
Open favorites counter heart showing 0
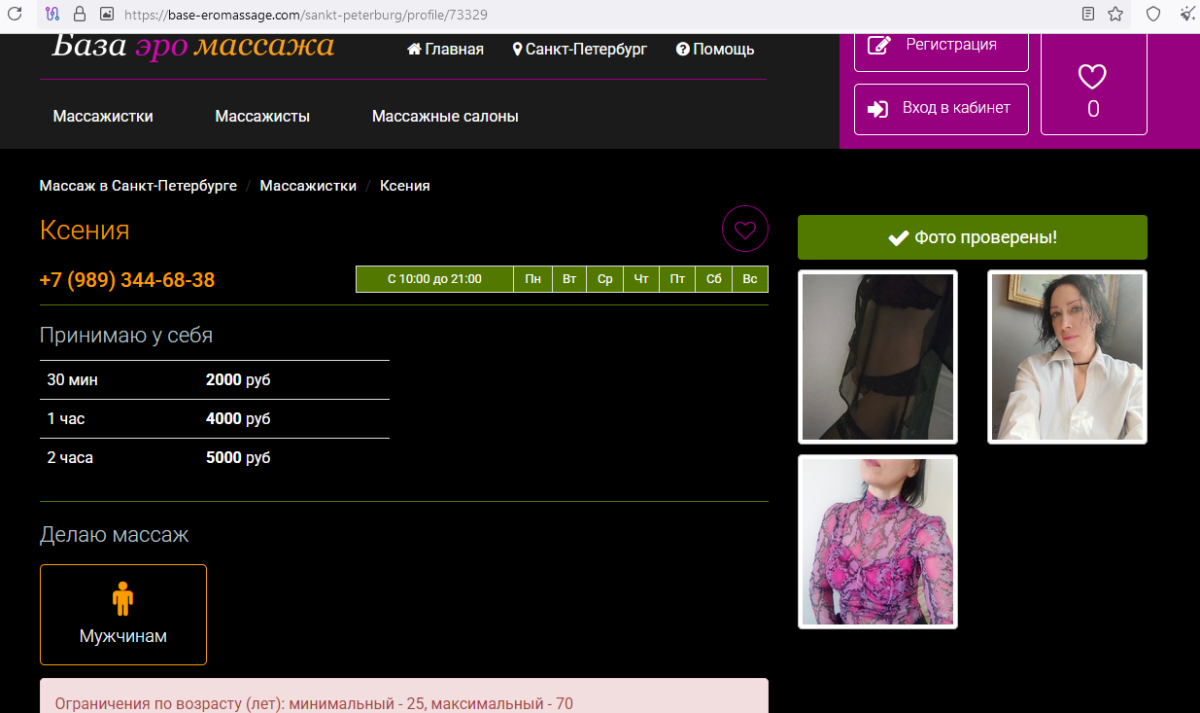1093,84
